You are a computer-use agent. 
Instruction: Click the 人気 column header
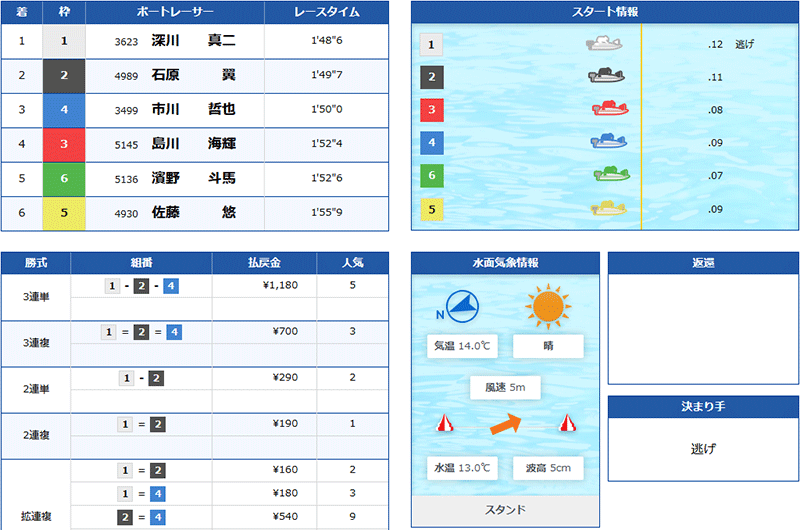353,263
